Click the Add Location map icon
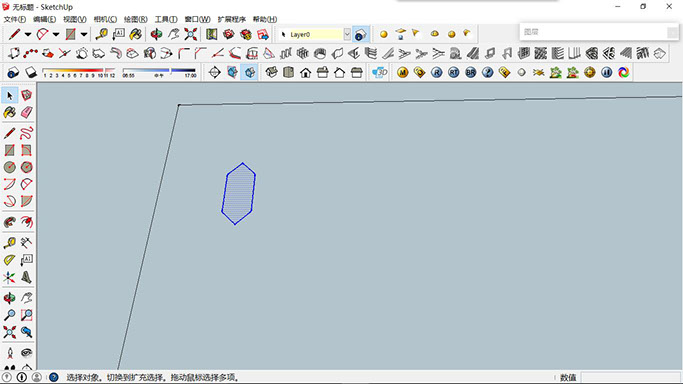This screenshot has width=683, height=384. (x=212, y=34)
